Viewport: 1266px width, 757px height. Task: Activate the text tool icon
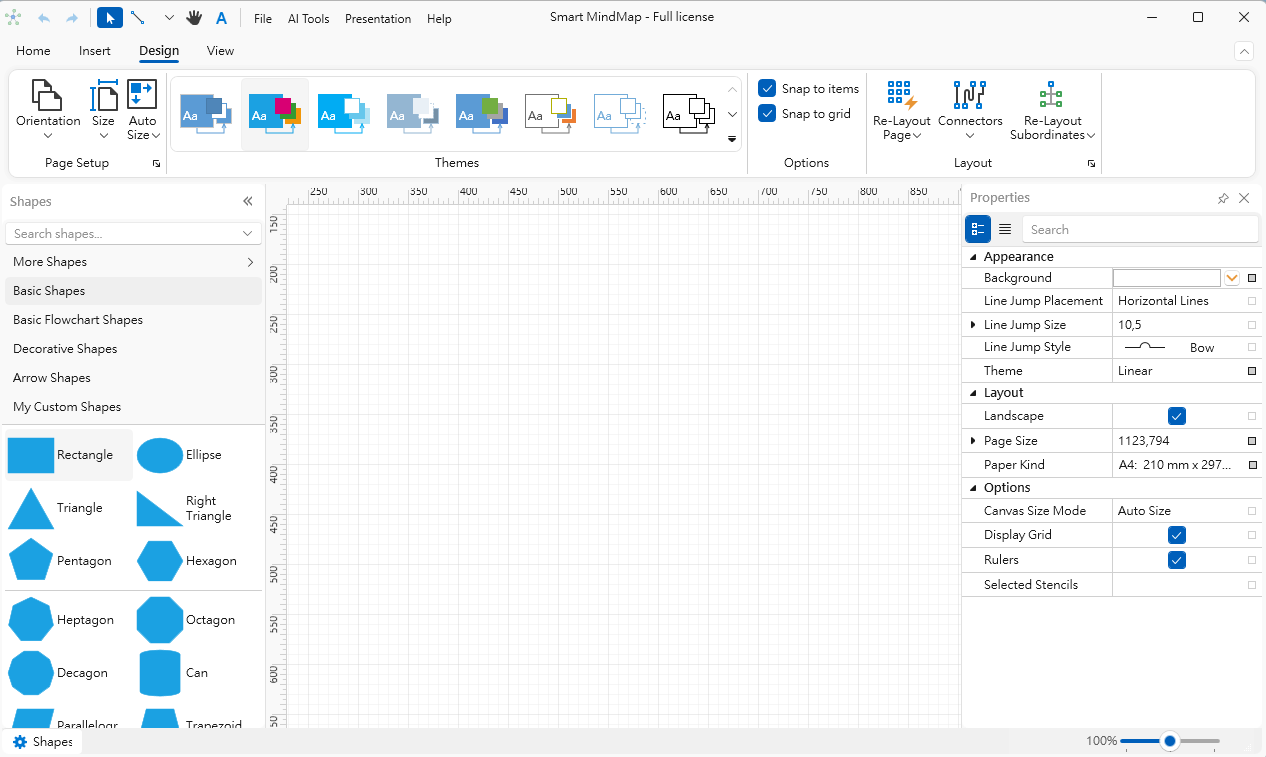click(x=221, y=18)
